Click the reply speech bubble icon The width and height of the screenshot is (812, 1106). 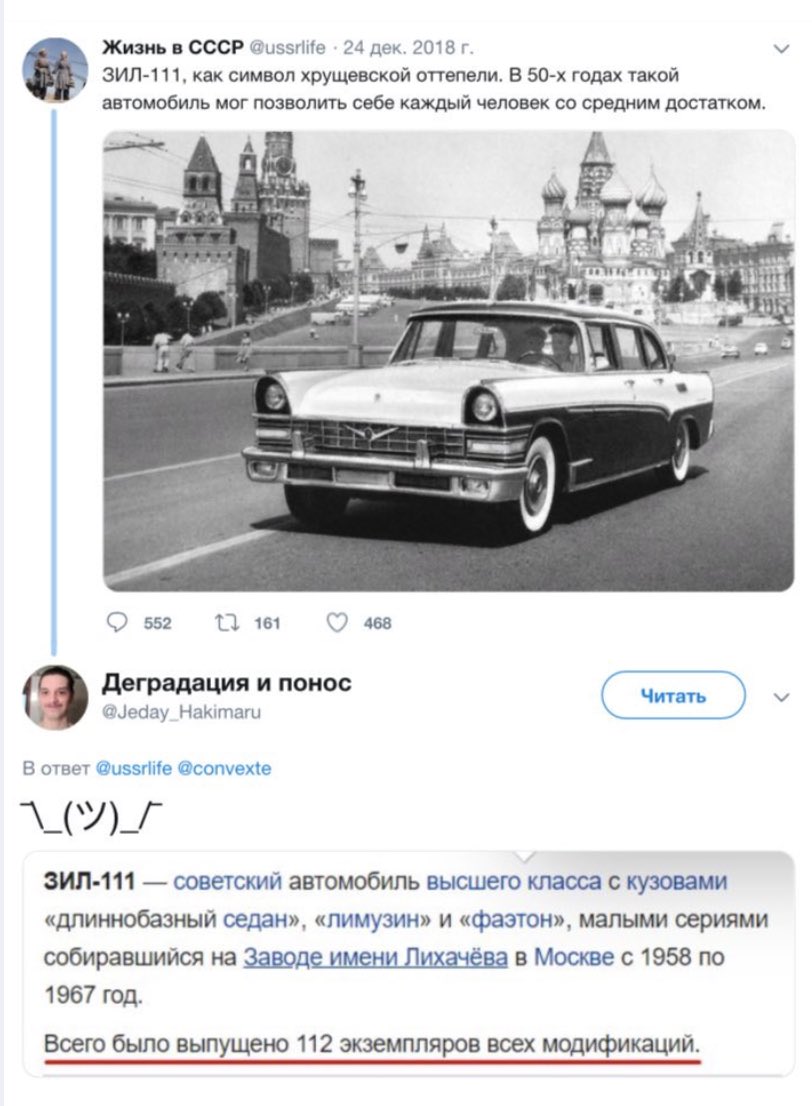(119, 623)
